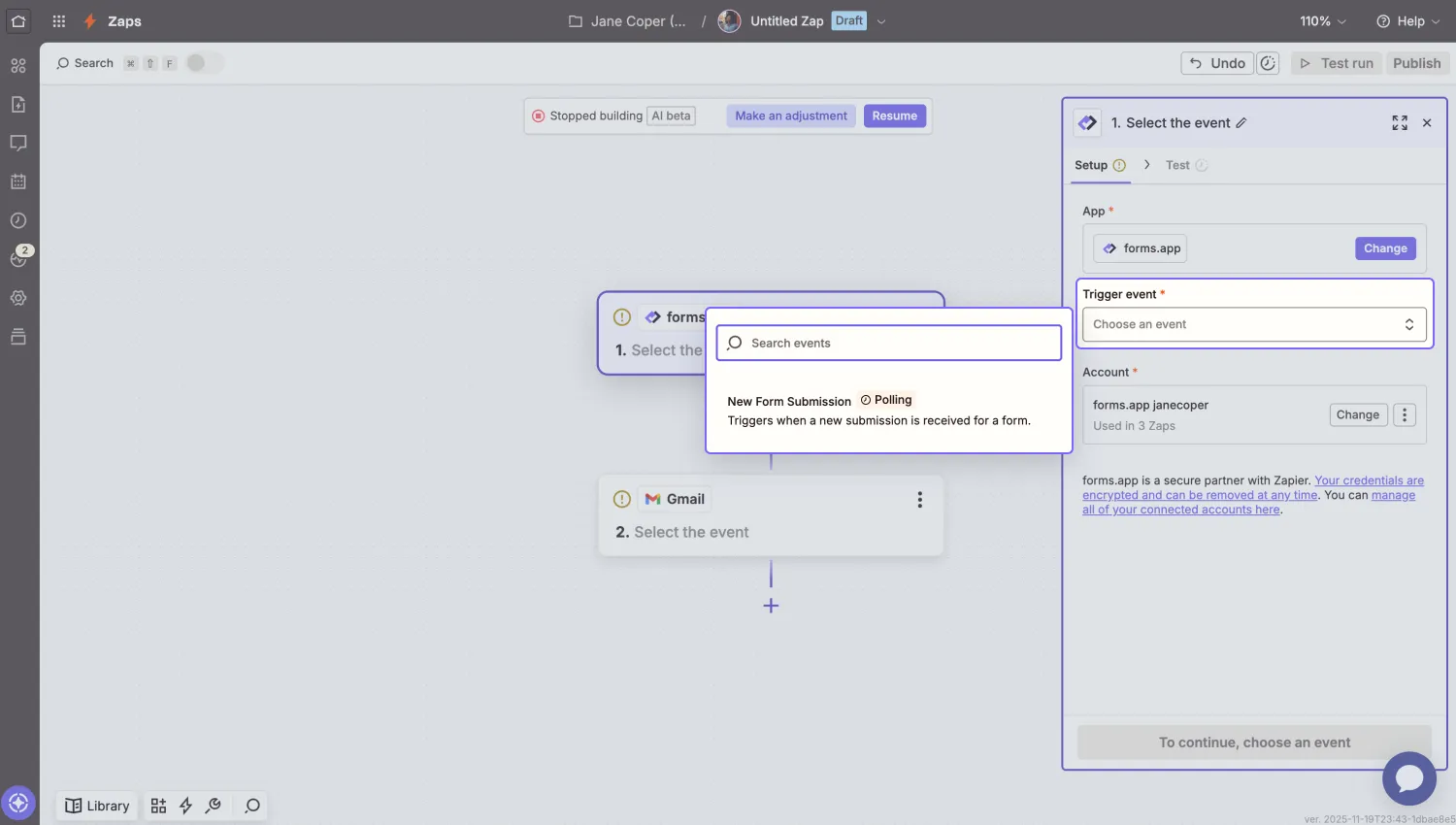
Task: Open the manage connected accounts link
Action: 1181,509
